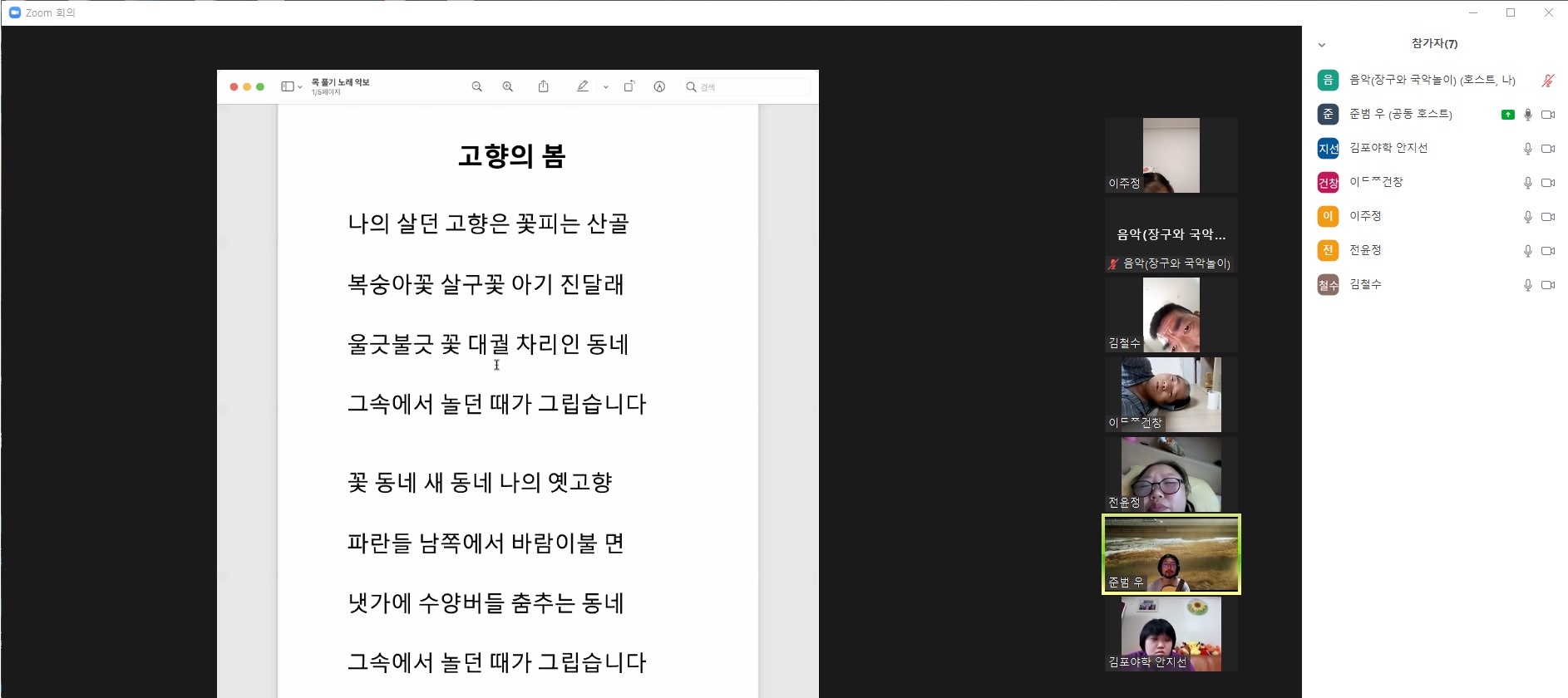
Task: Click camera icon for 이ㄷㅉ건창
Action: click(x=1547, y=183)
